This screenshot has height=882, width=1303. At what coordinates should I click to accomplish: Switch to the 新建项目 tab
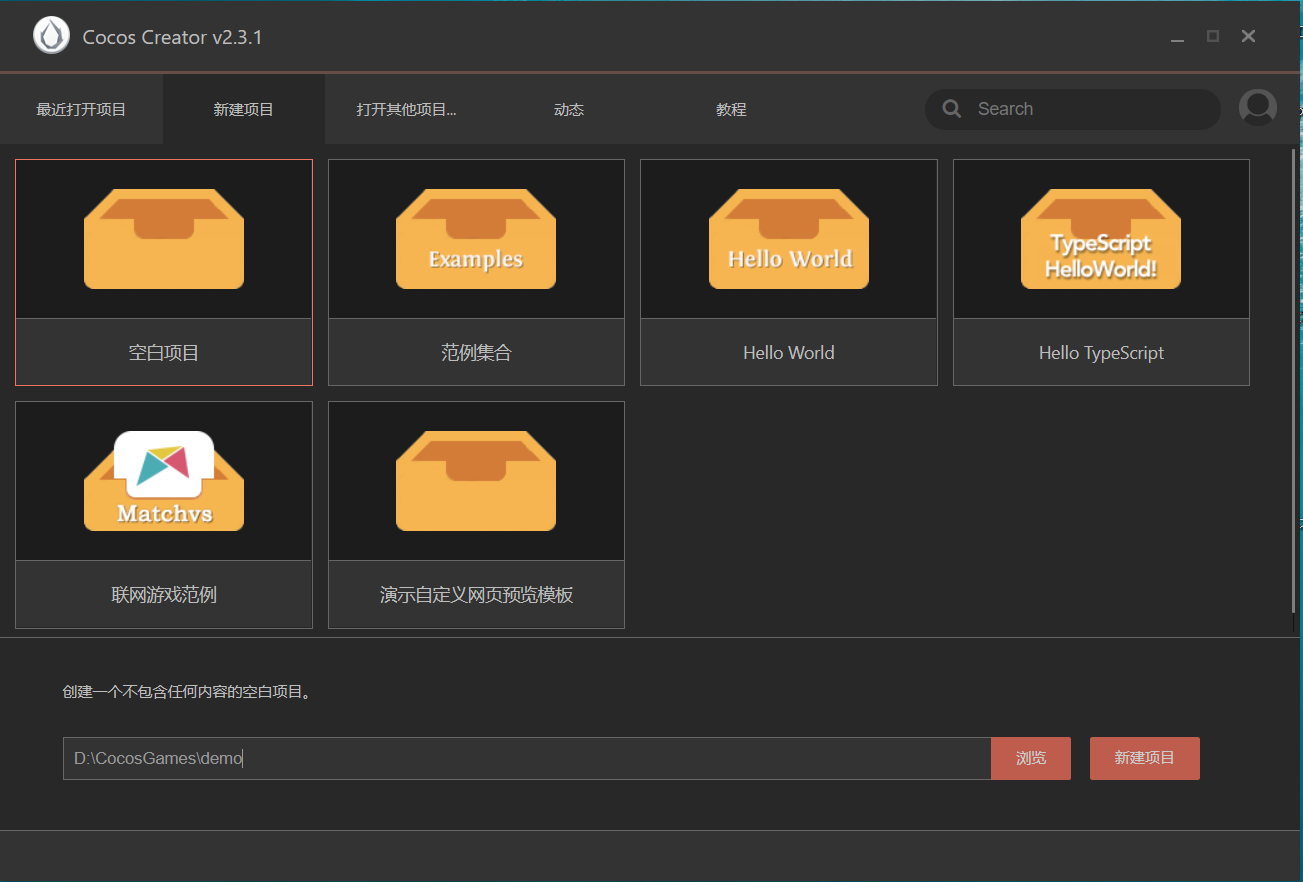point(243,110)
